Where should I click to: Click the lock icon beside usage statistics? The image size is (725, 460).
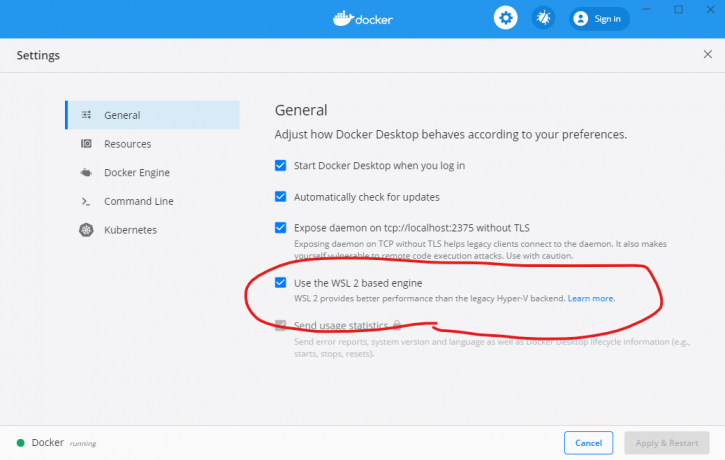[397, 325]
